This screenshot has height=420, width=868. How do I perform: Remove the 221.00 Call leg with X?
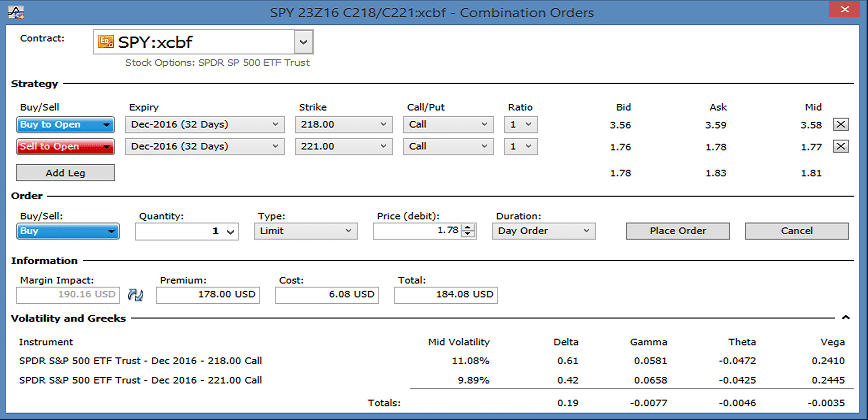pos(840,147)
